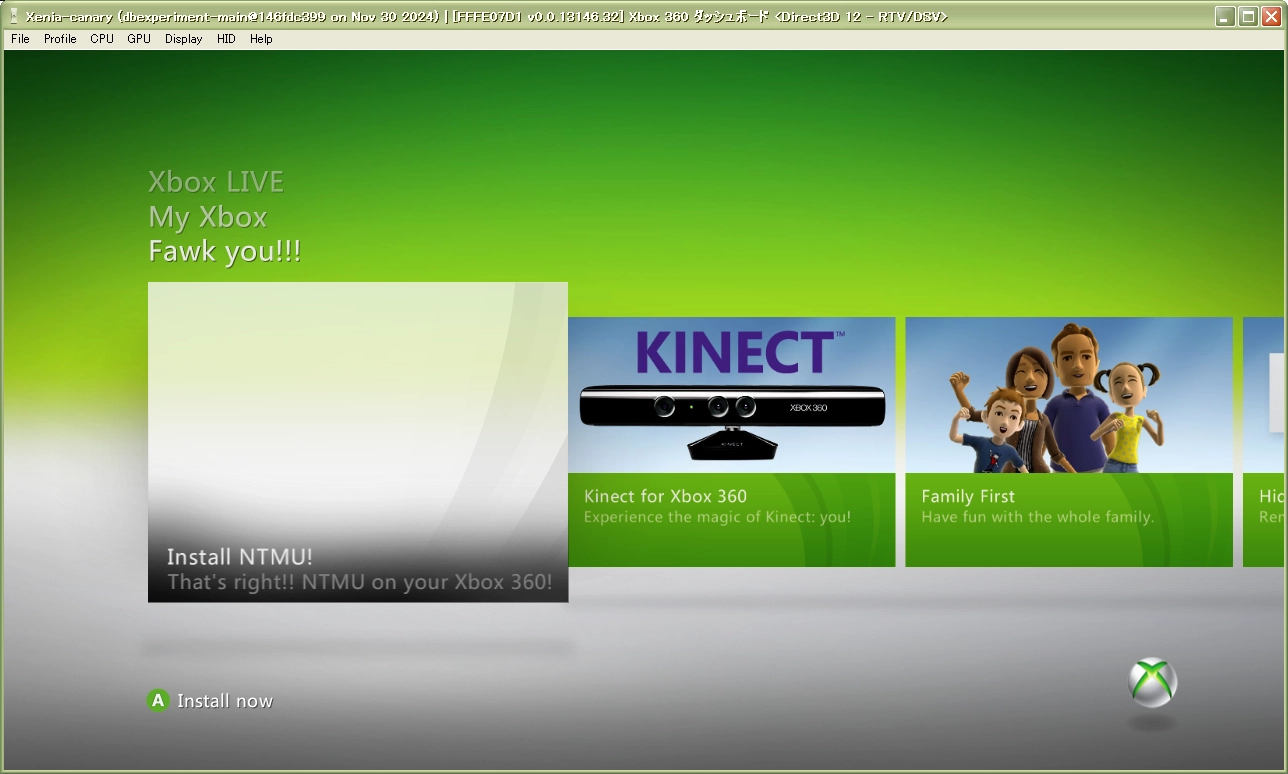
Task: Open the Family First tile
Action: (x=1069, y=442)
